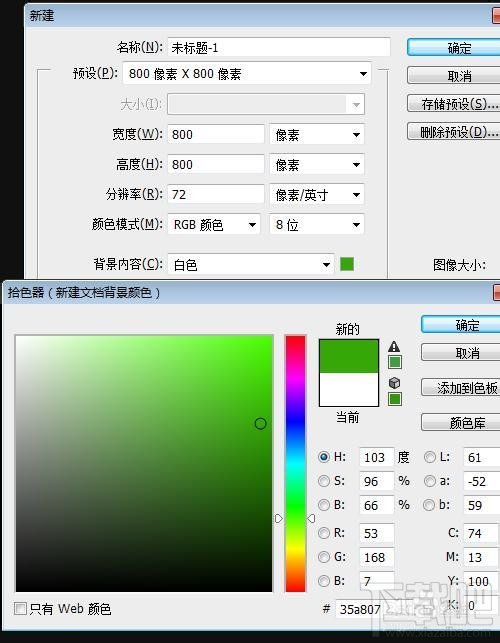Select the Lab b radio button

[429, 505]
